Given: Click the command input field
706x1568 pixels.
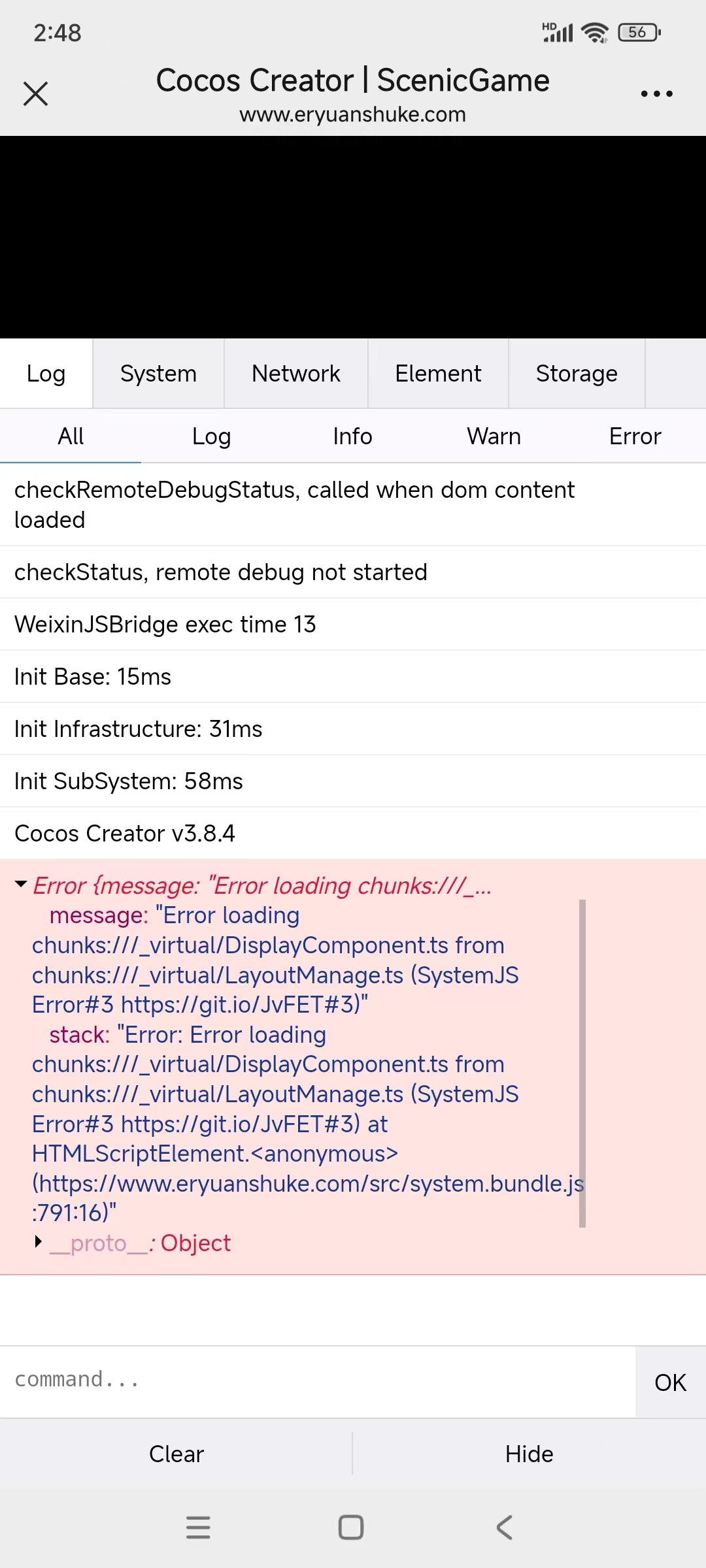Looking at the screenshot, I should pos(317,1380).
